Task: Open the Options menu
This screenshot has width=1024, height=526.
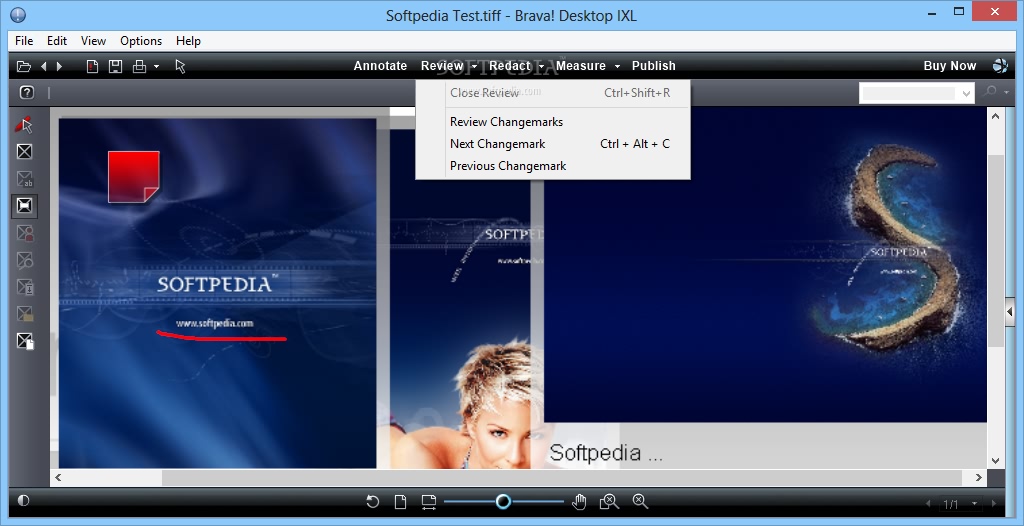Action: (141, 41)
